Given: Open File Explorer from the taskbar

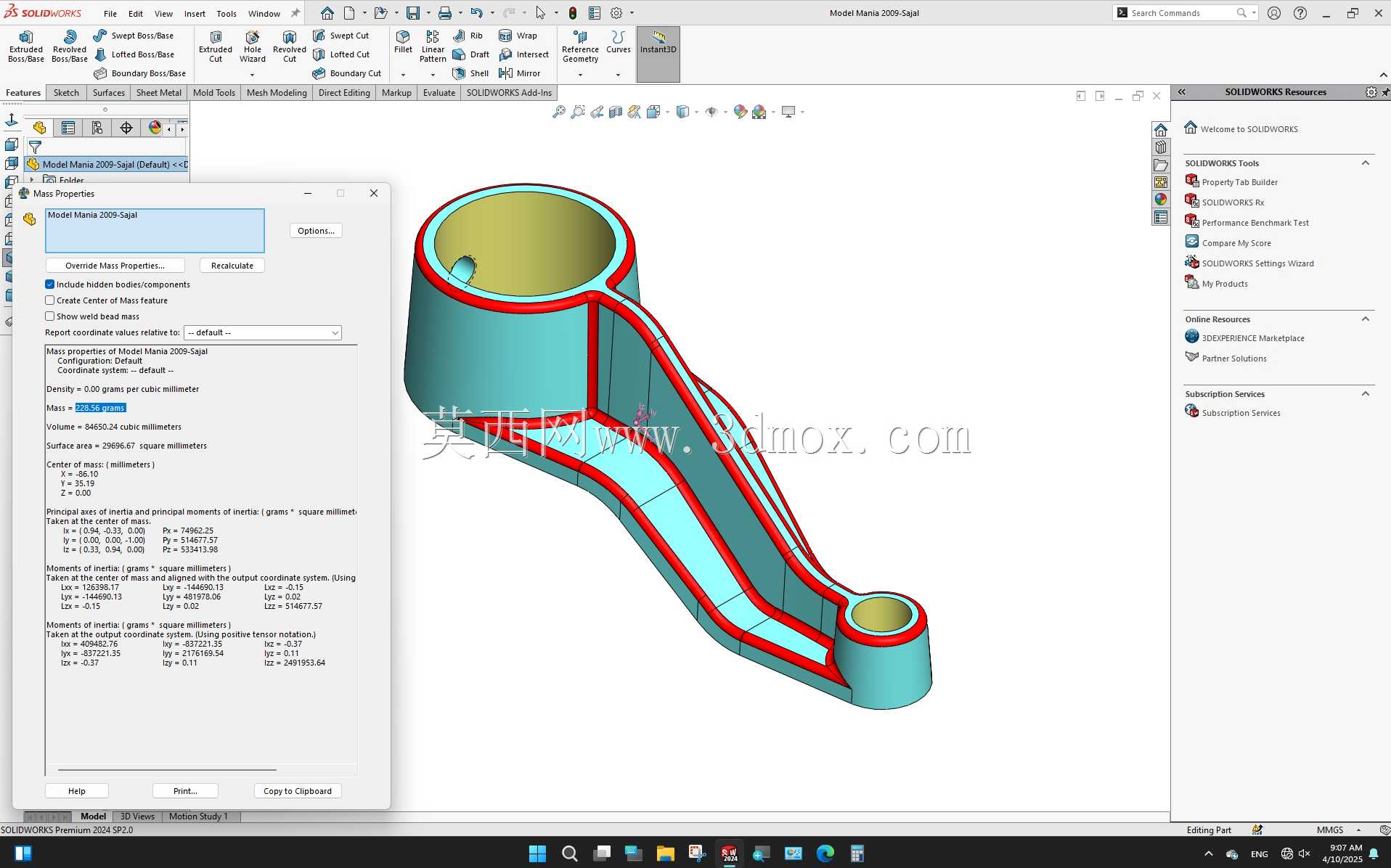Looking at the screenshot, I should [665, 853].
